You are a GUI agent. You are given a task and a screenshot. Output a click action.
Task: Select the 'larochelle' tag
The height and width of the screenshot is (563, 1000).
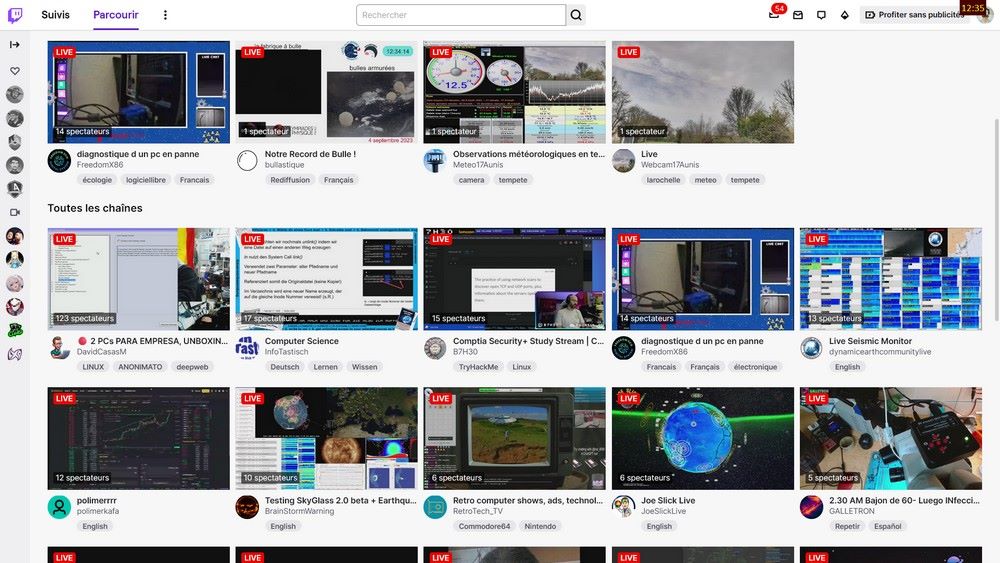[663, 180]
